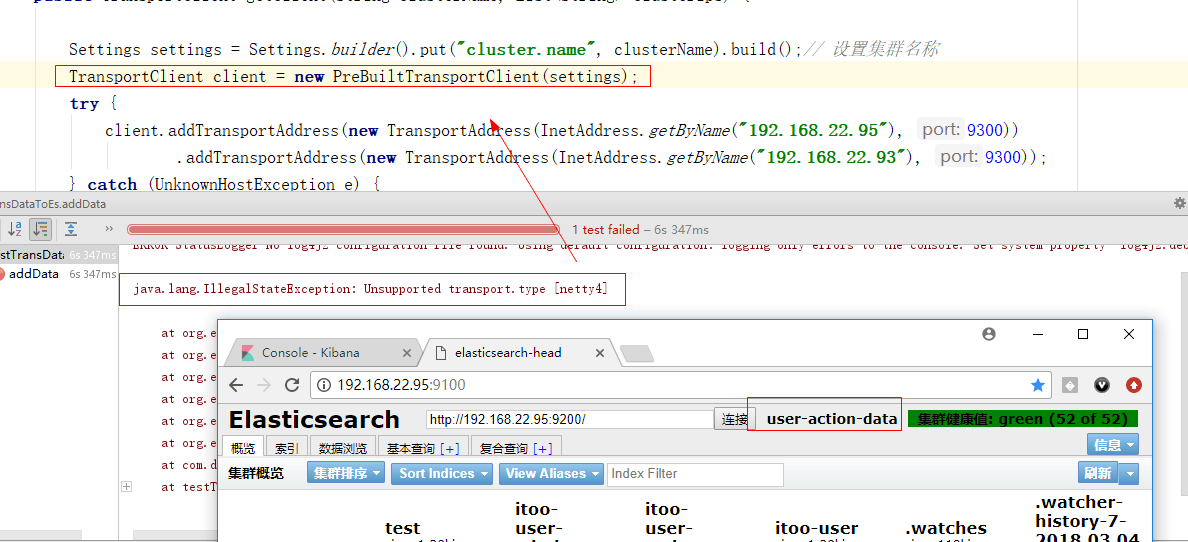
Task: Click the PreBuiltTransportClient code line
Action: 353,77
